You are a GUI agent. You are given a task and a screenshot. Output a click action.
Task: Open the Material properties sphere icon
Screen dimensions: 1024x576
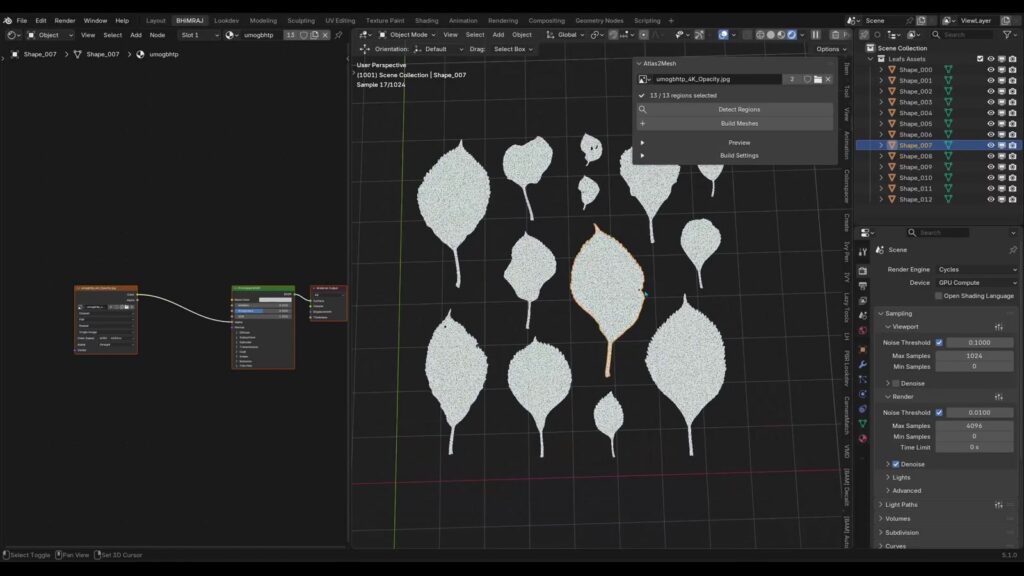(863, 439)
